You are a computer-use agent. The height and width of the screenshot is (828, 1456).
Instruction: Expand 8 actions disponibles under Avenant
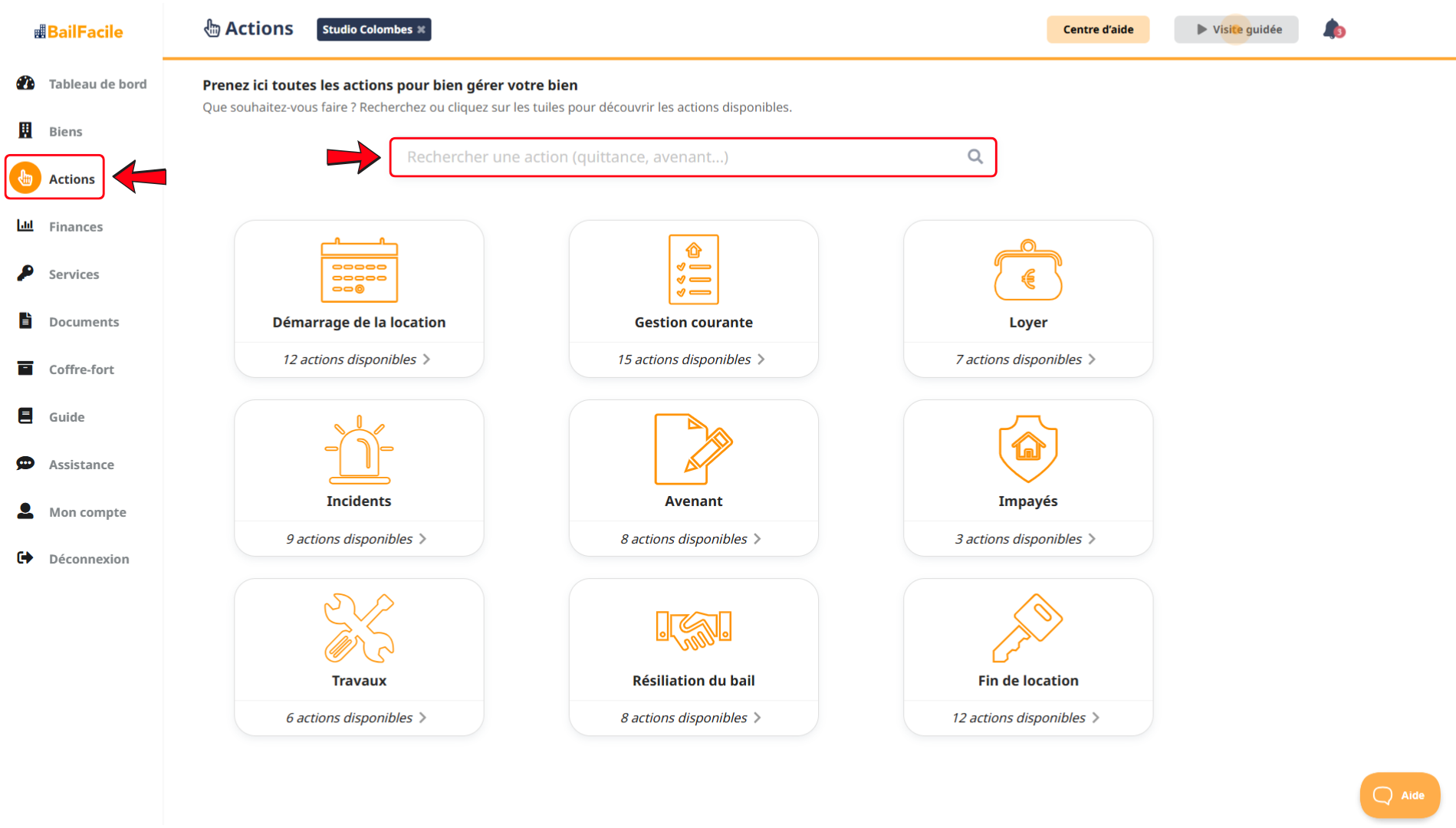(692, 539)
